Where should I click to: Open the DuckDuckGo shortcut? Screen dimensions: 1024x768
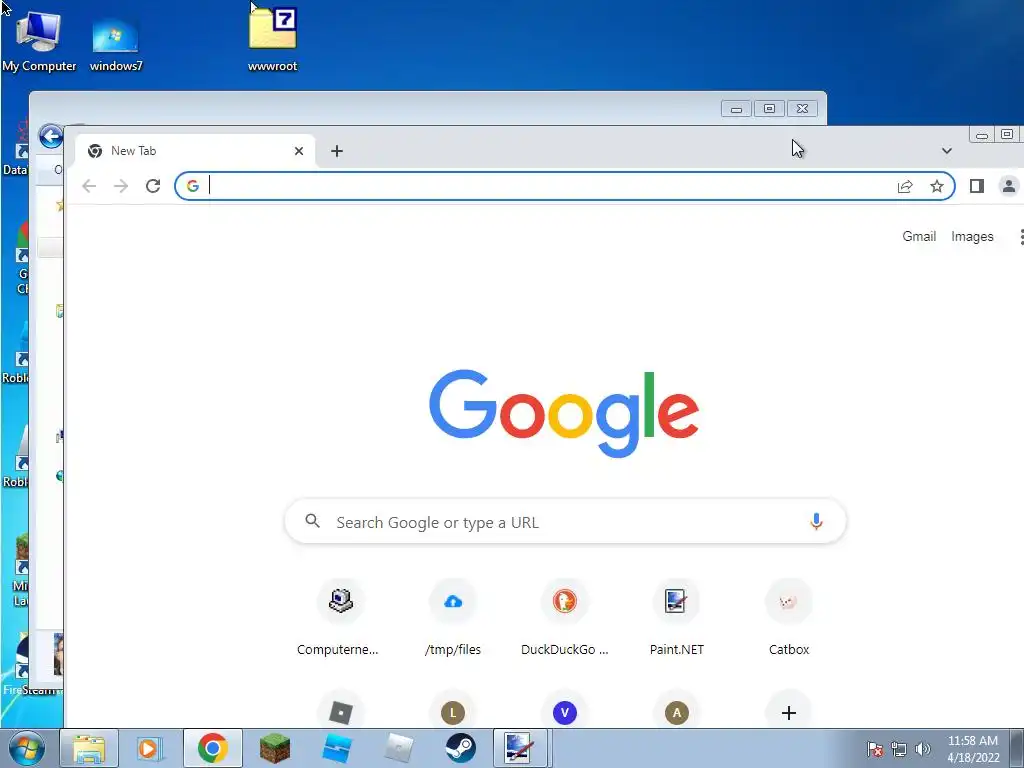[x=564, y=617]
